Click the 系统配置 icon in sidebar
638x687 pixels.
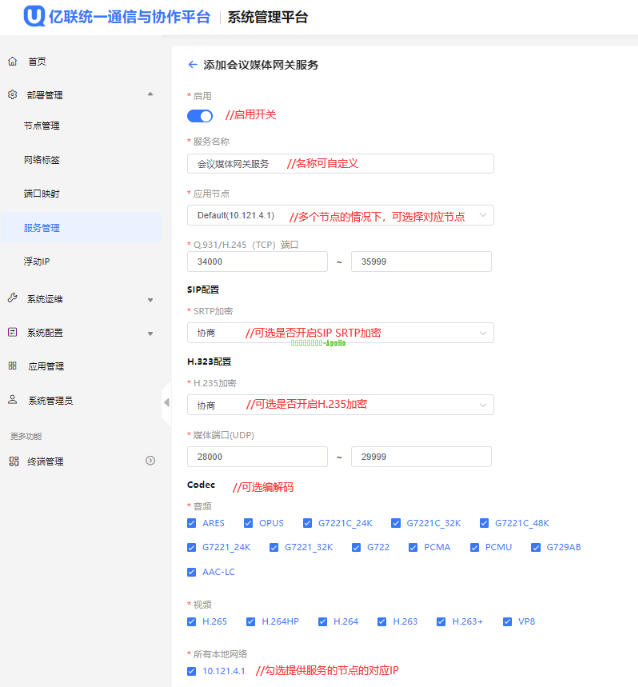pos(13,332)
